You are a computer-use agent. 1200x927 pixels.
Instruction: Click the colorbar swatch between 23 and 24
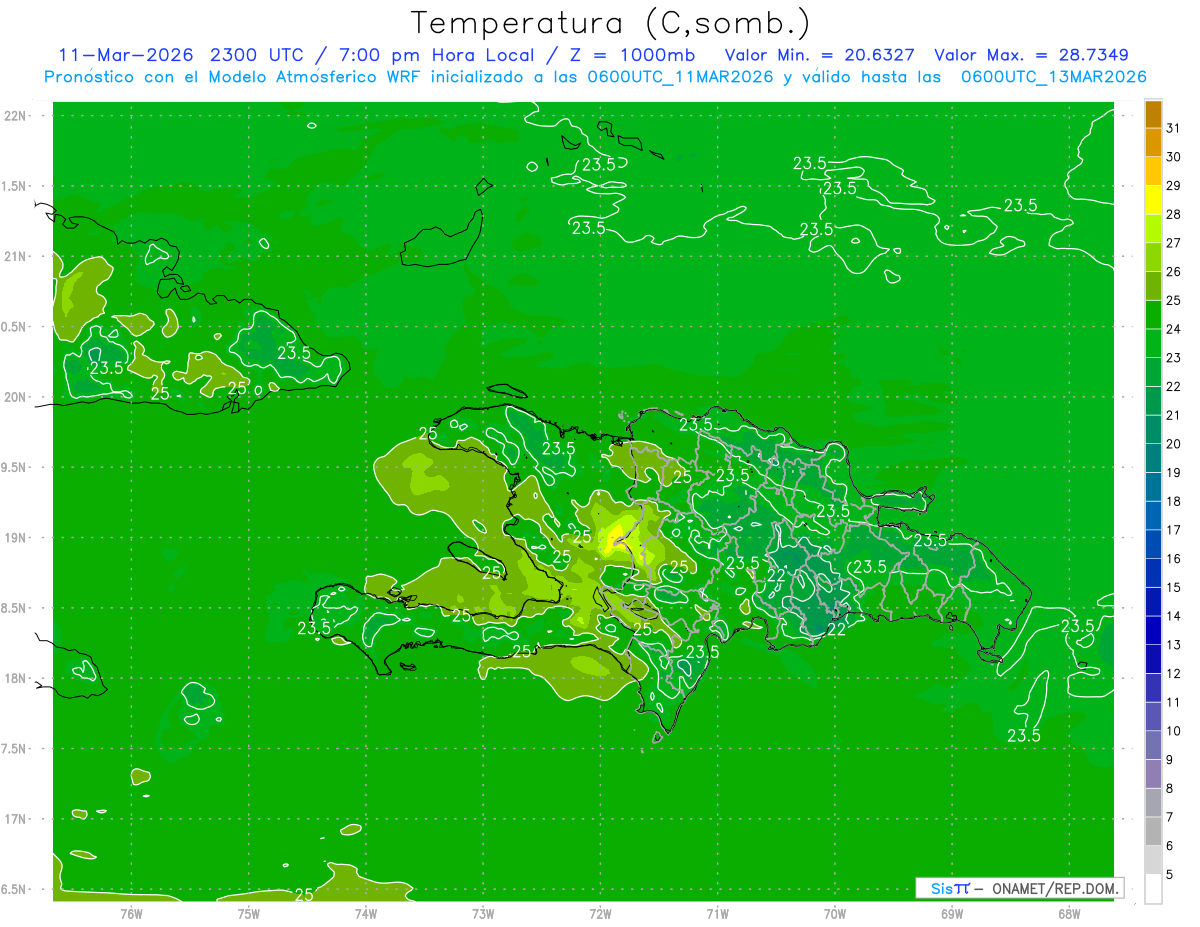1153,344
